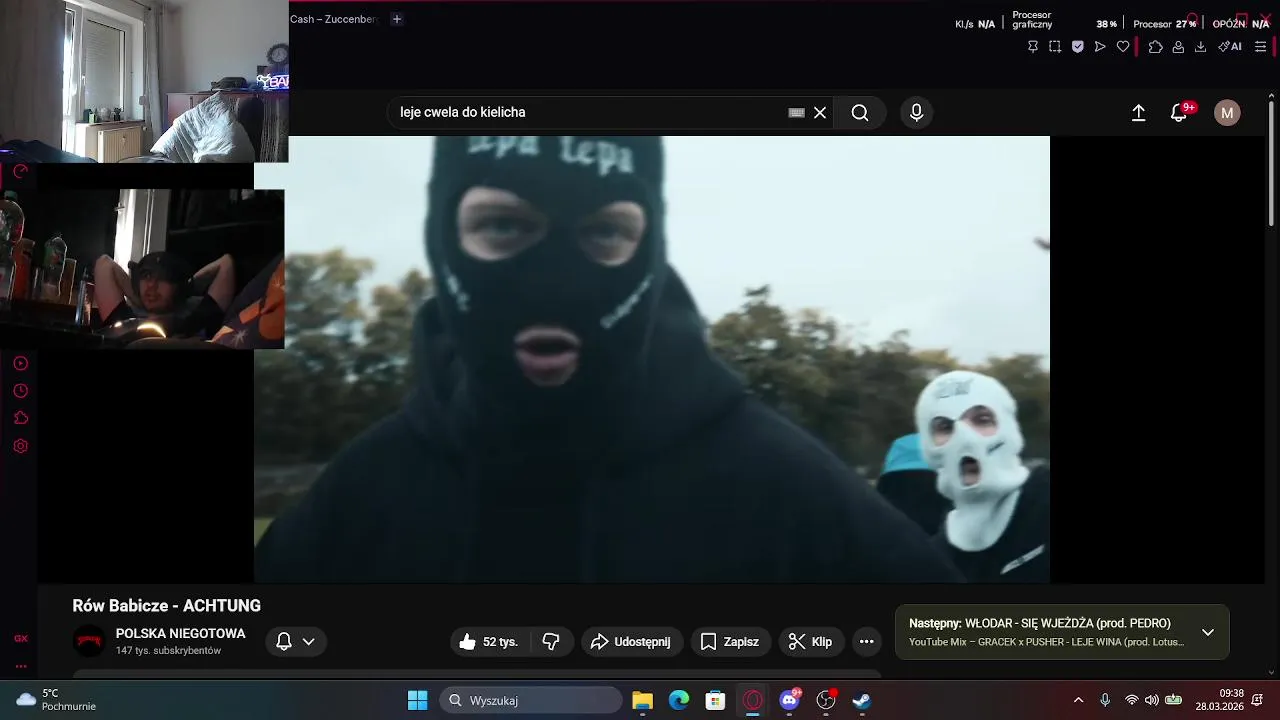Like the video with 52 tys. button

[x=489, y=642]
